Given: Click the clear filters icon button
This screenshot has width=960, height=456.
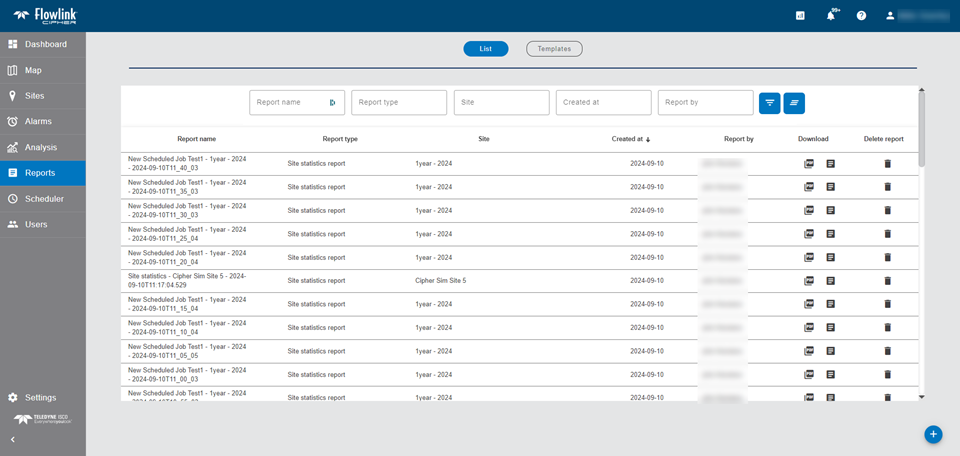Looking at the screenshot, I should pos(794,103).
